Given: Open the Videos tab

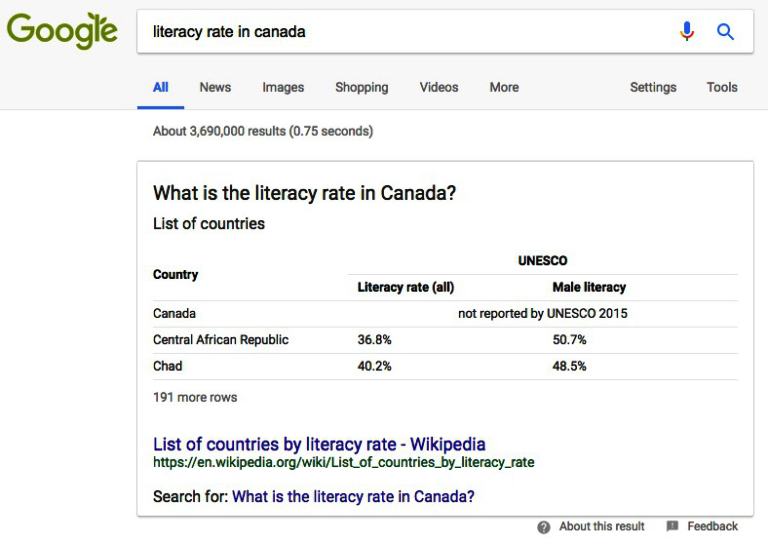Looking at the screenshot, I should [439, 87].
